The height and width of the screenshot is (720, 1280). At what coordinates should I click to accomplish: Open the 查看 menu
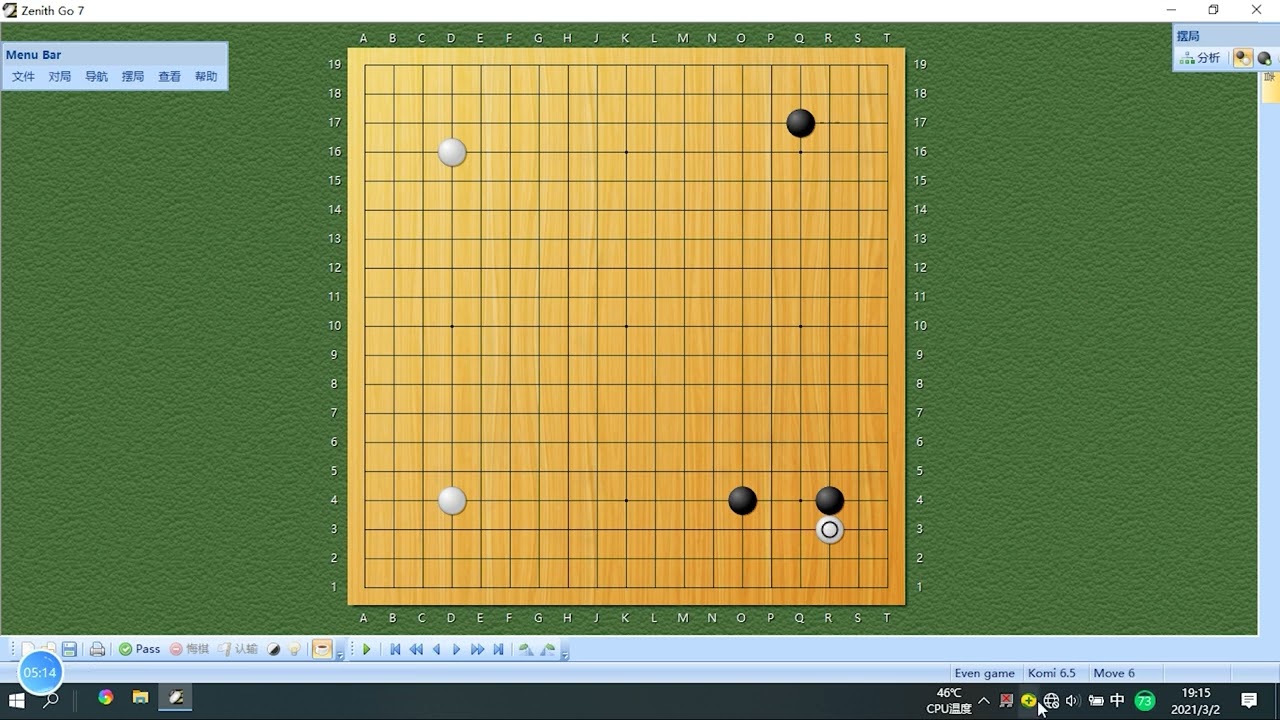[169, 76]
